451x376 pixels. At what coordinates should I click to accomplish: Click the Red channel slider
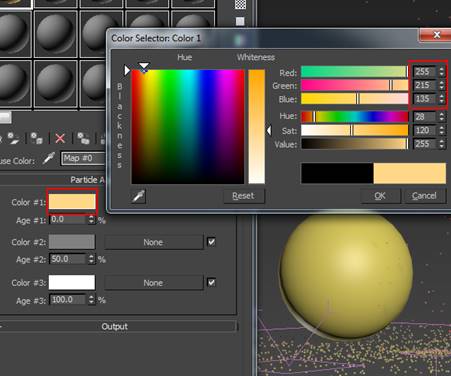[x=355, y=72]
